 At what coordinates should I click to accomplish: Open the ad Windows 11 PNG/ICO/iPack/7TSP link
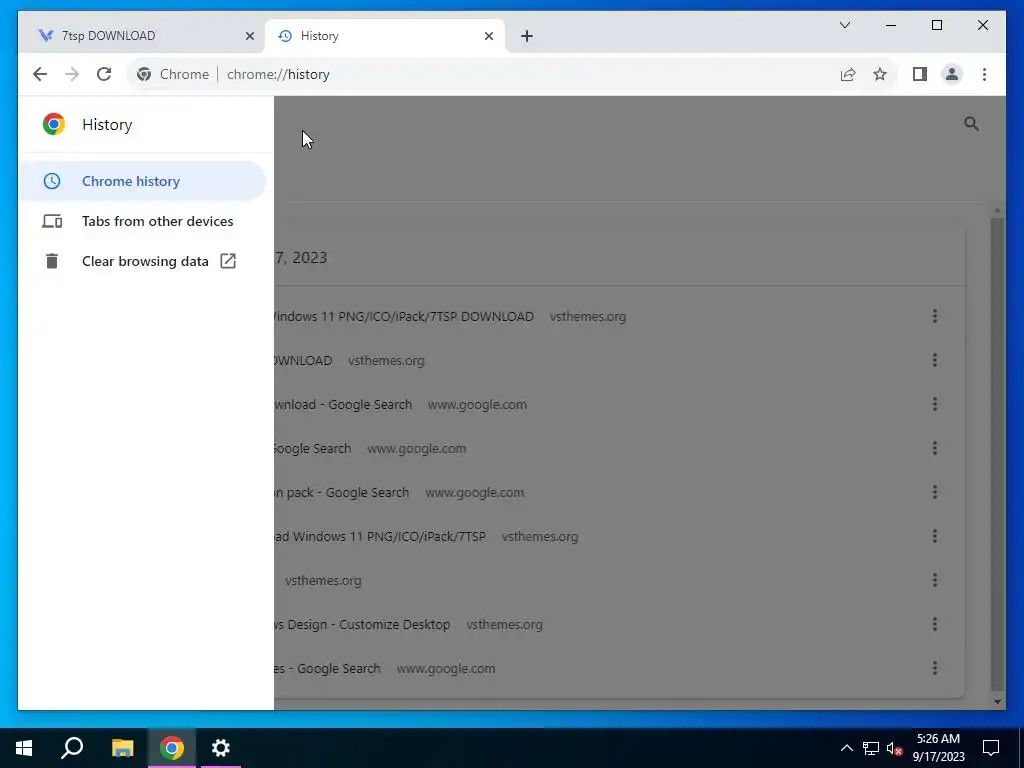coord(381,536)
